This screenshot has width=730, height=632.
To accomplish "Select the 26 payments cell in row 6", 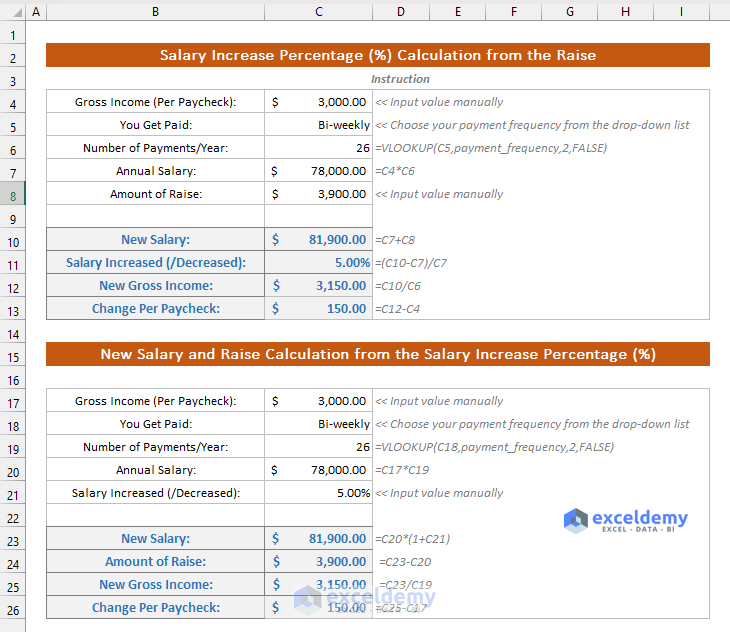I will pyautogui.click(x=318, y=148).
